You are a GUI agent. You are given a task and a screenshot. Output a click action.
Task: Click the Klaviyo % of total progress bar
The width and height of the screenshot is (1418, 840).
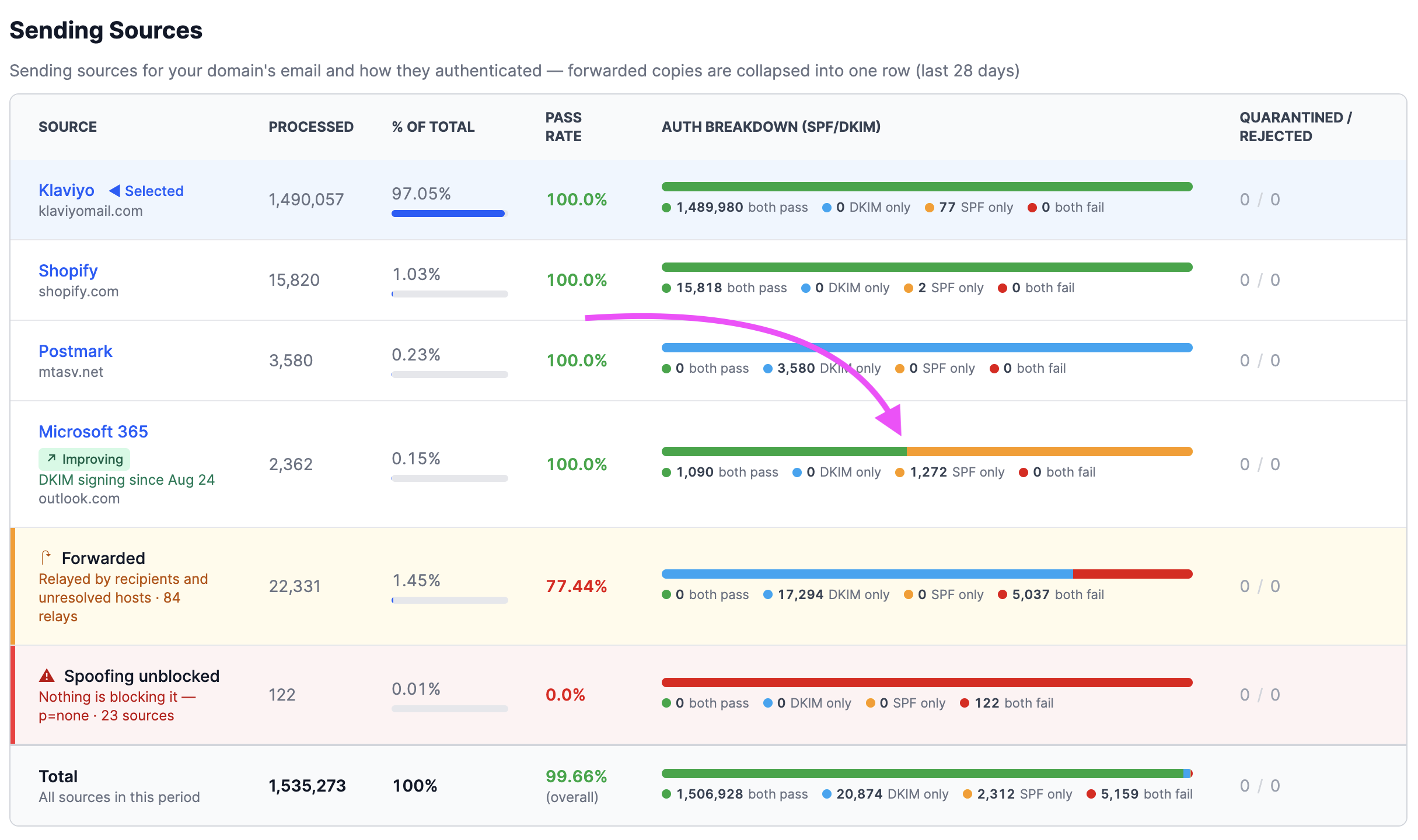[449, 213]
